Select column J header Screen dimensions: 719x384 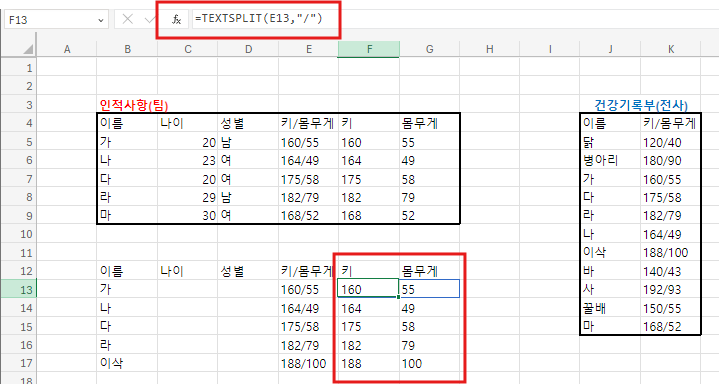click(610, 50)
